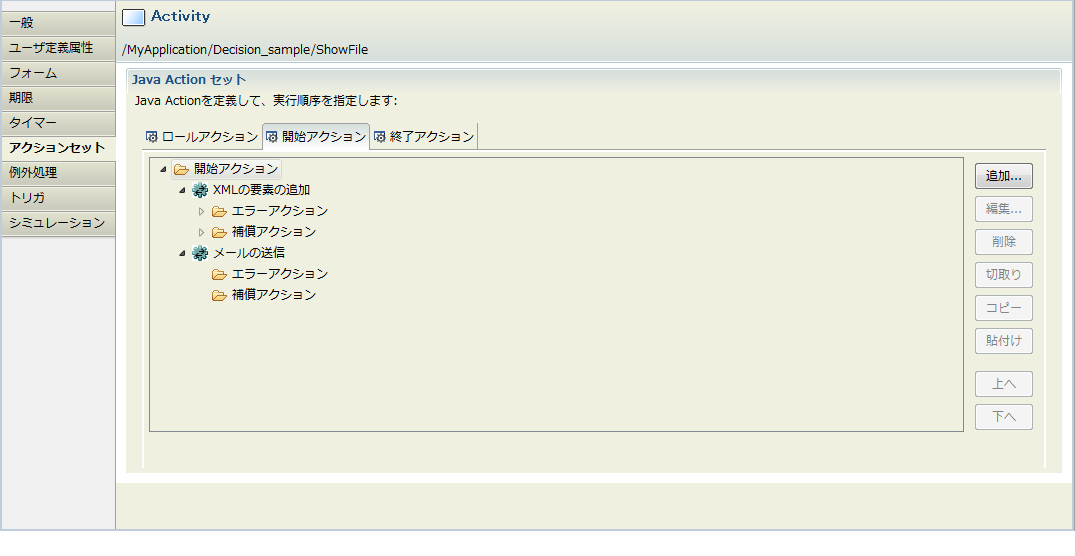
Task: Open the シミュレーション page
Action: tap(58, 223)
